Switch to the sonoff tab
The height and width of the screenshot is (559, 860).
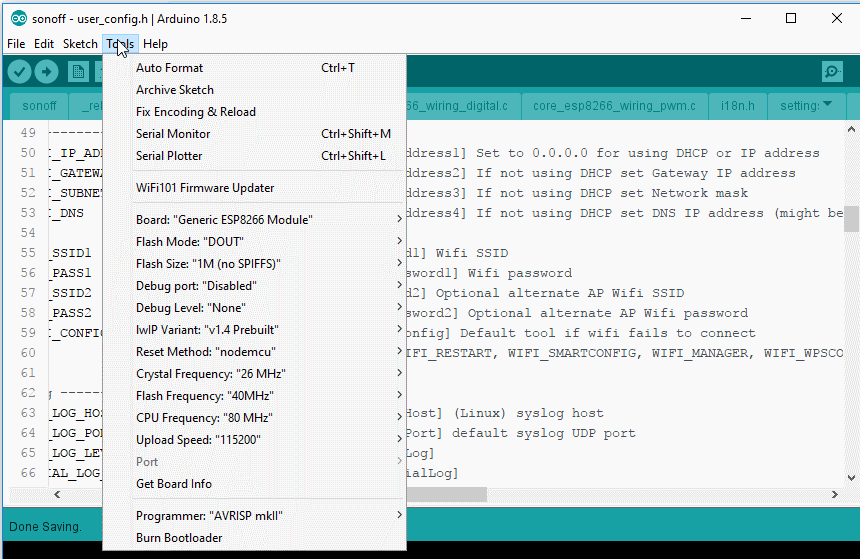[x=39, y=105]
